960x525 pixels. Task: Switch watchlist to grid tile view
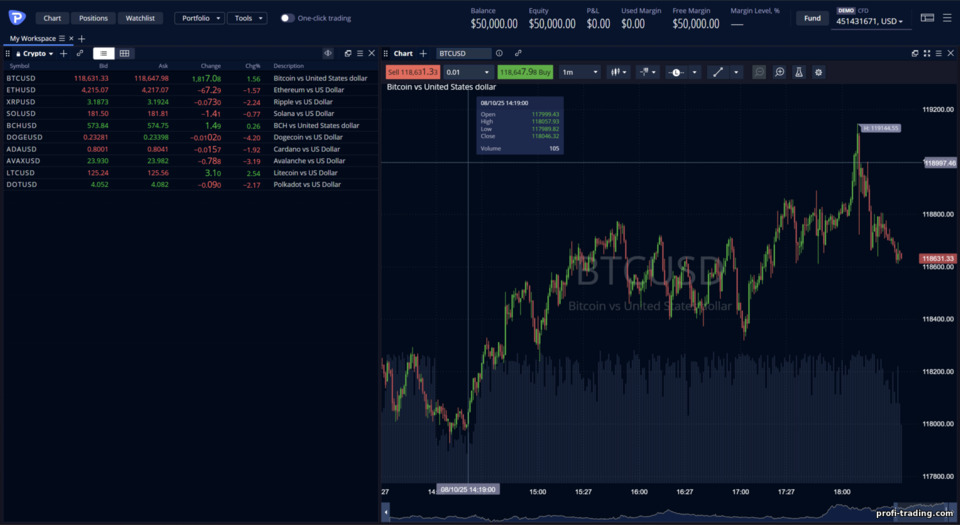(x=124, y=53)
